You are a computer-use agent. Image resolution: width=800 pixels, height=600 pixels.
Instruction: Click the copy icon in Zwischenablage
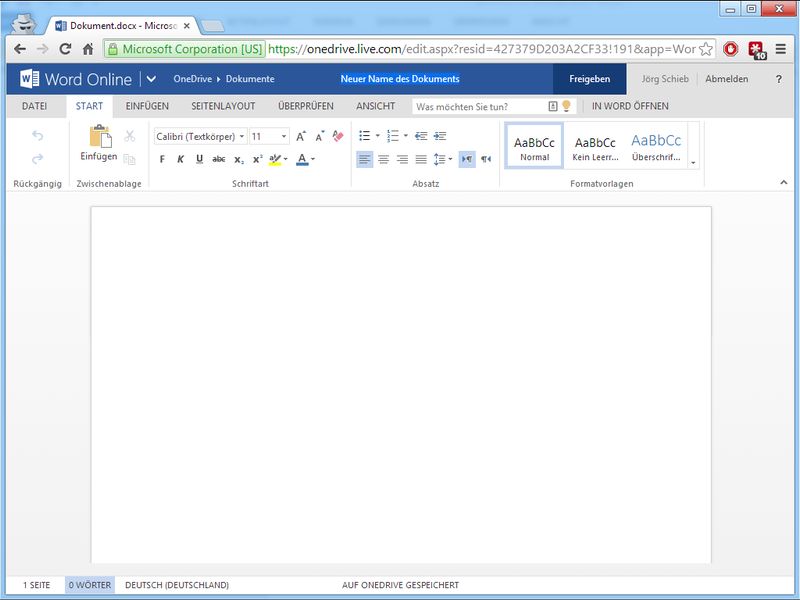[130, 159]
